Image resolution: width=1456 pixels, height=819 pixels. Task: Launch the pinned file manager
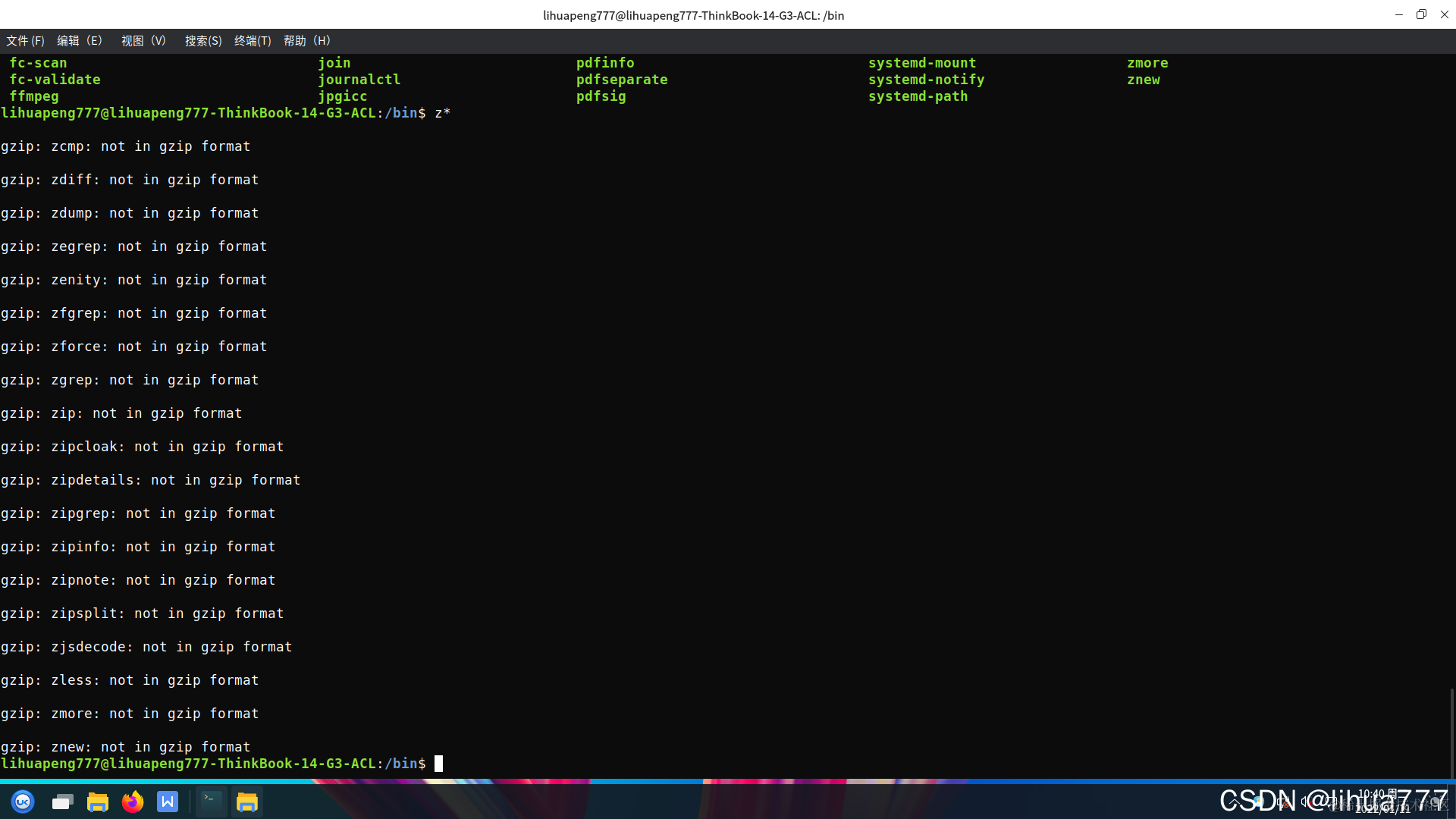pyautogui.click(x=98, y=802)
